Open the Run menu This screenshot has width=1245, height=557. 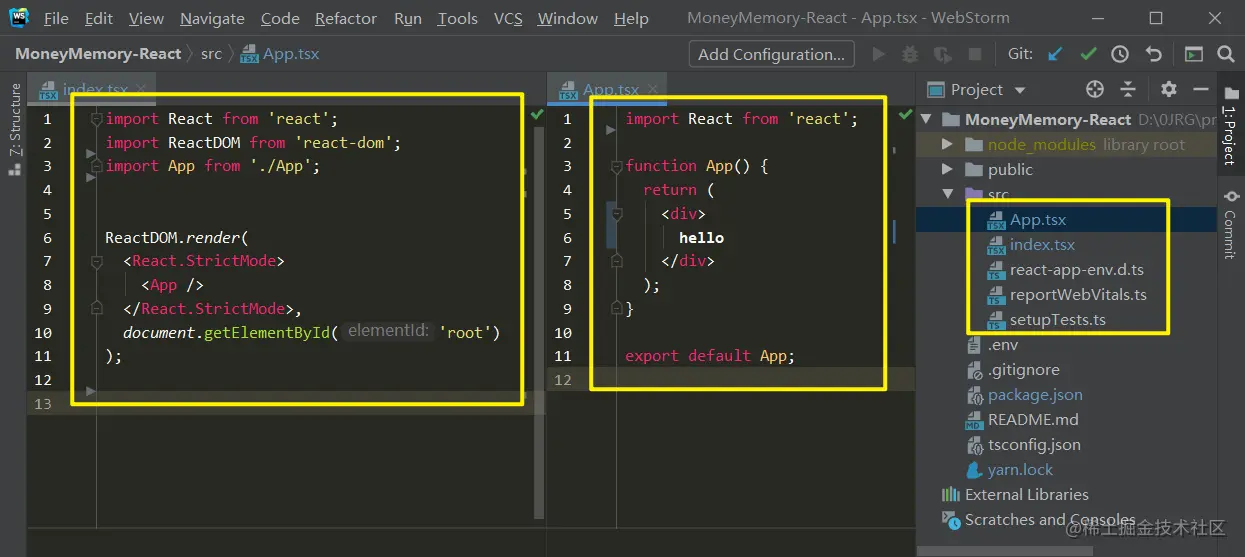[x=408, y=18]
